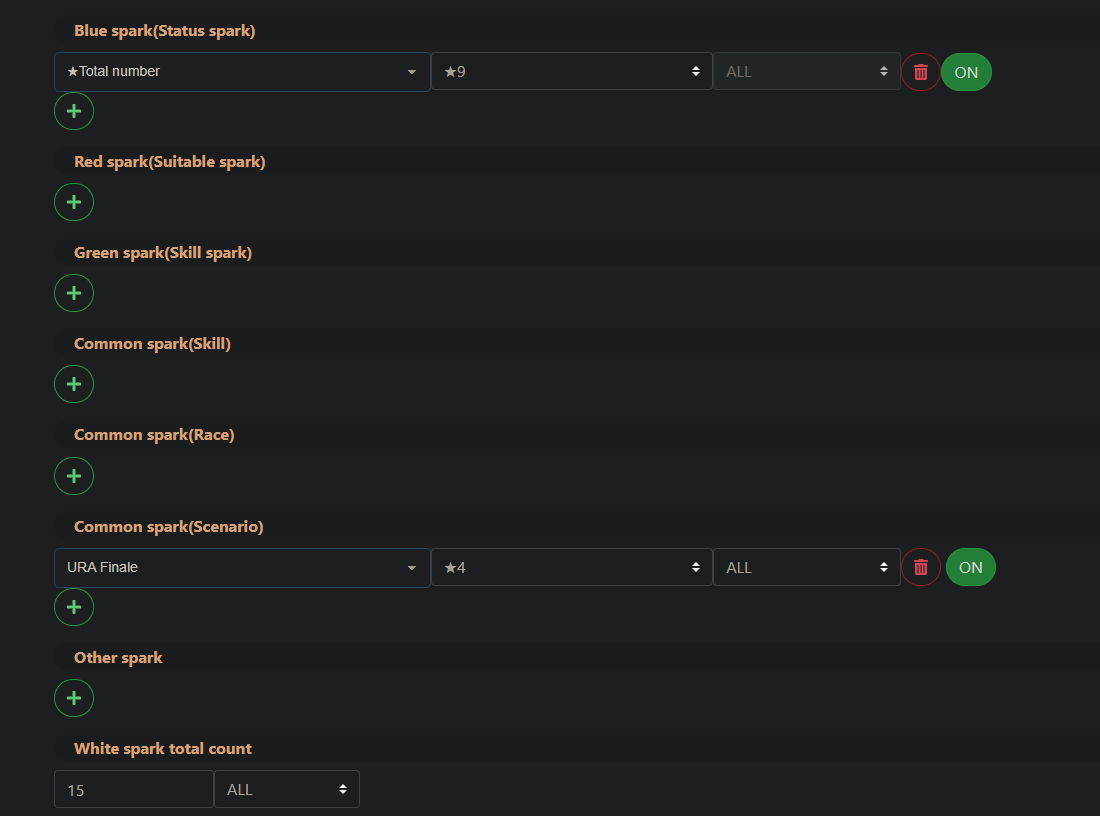Open ALL dropdown in Blue spark row

[807, 72]
